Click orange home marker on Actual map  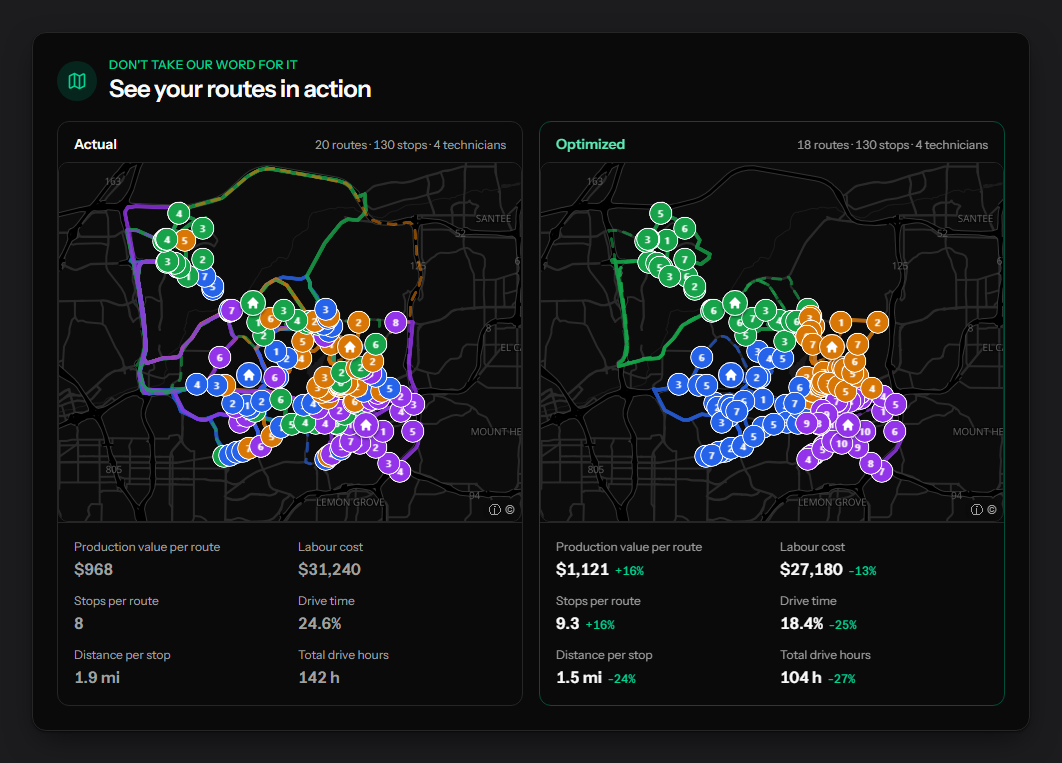pos(349,347)
